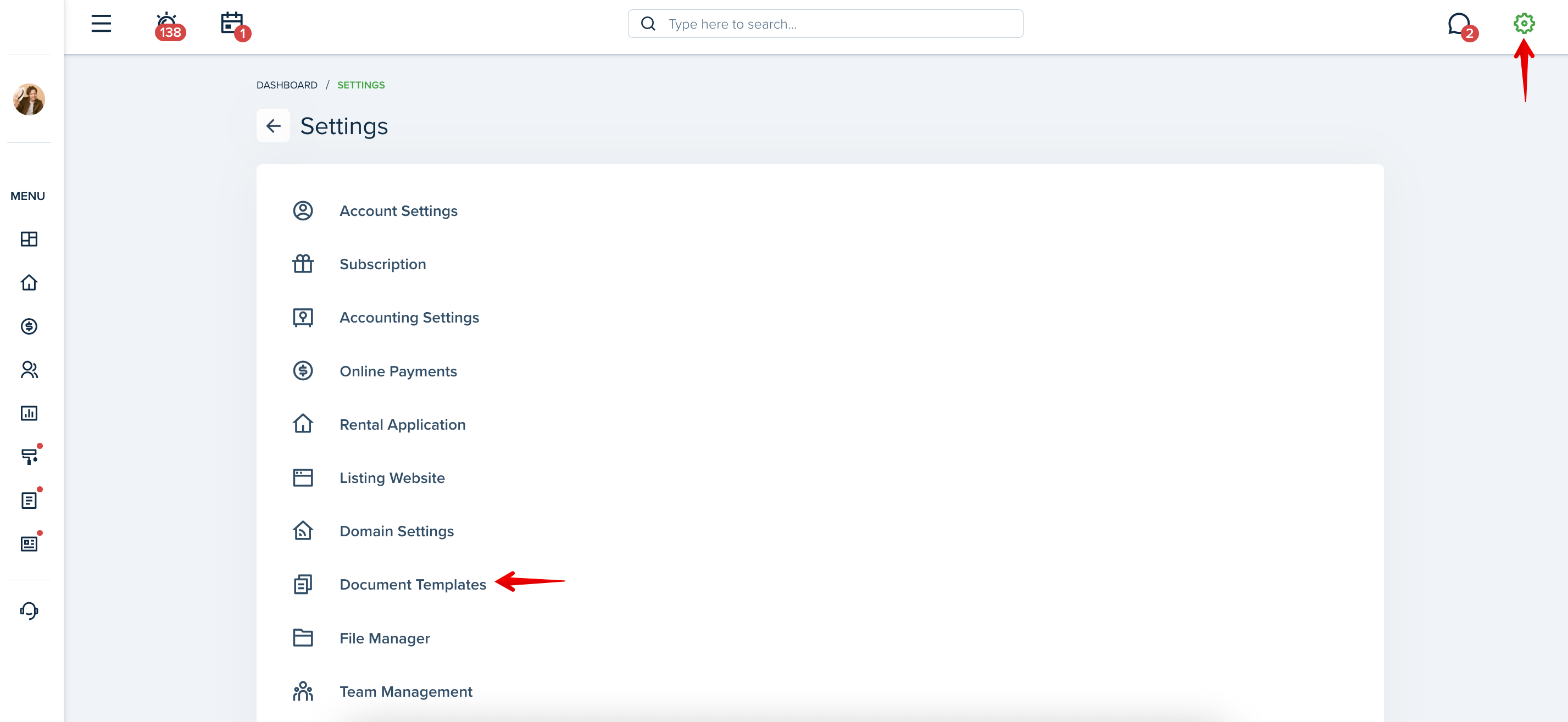
Task: Click the DASHBOARD breadcrumb link
Action: coord(287,85)
